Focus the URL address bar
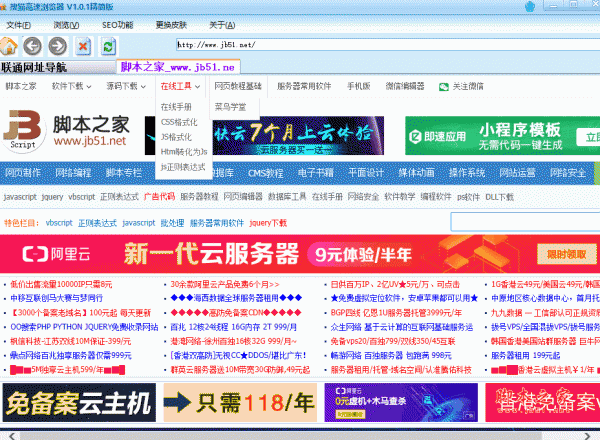The width and height of the screenshot is (600, 440). (388, 45)
